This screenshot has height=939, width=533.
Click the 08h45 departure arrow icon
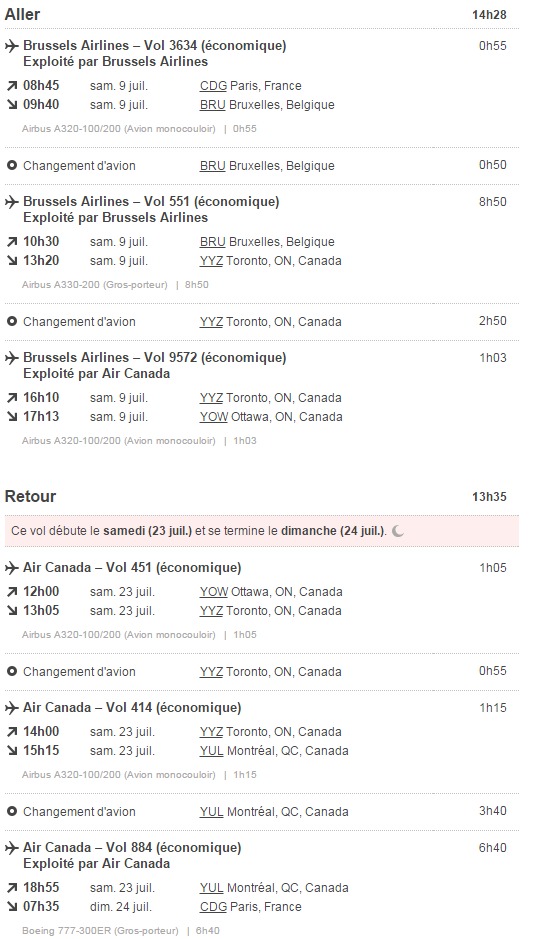(12, 86)
